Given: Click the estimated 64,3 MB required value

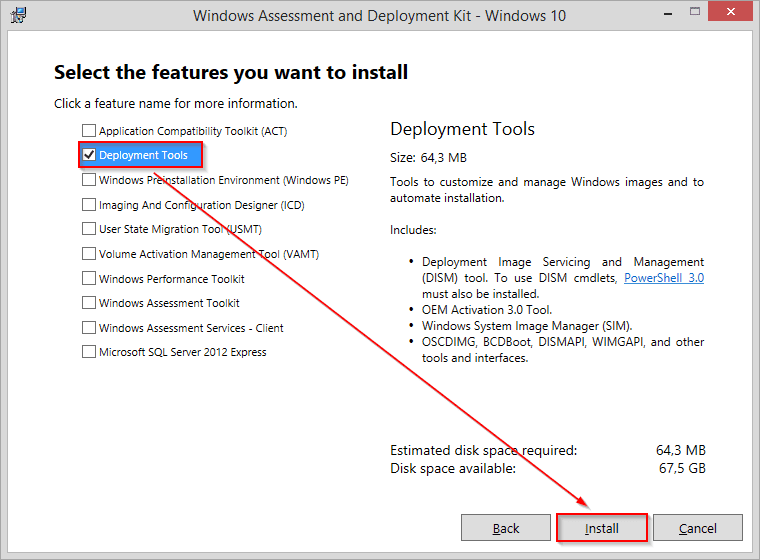Looking at the screenshot, I should (681, 450).
